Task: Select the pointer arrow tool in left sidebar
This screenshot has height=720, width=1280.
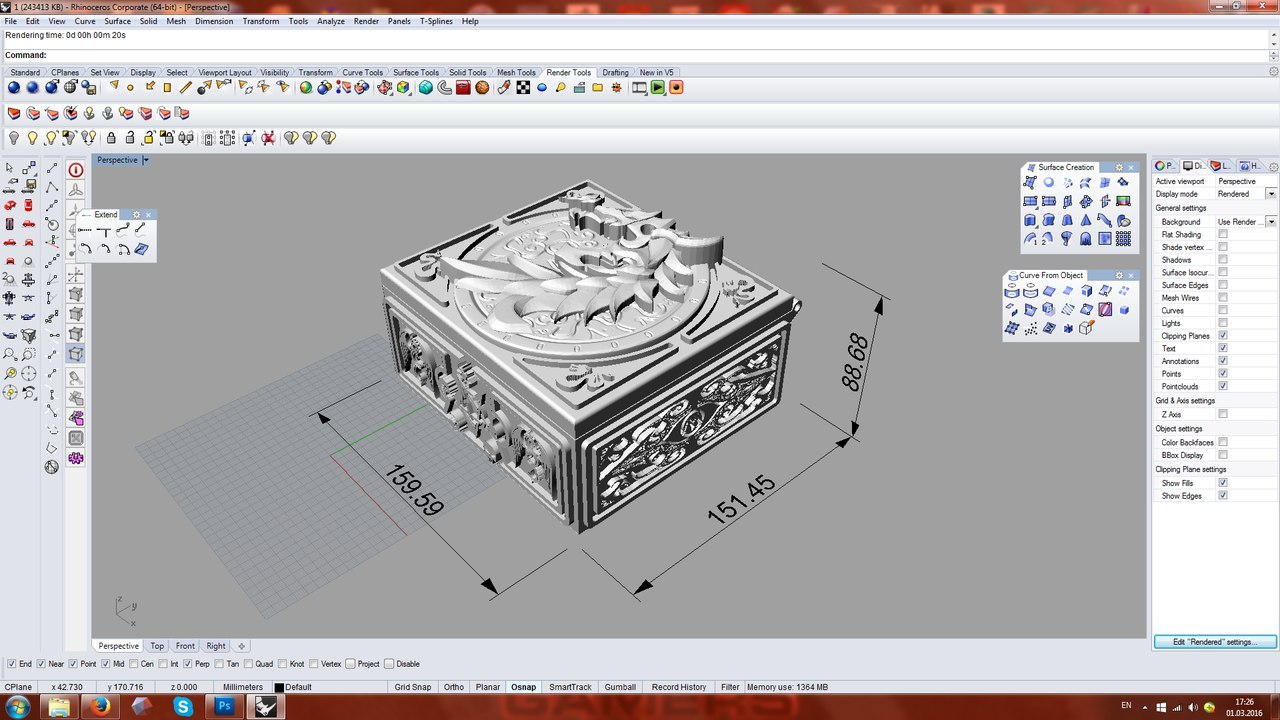Action: pyautogui.click(x=10, y=168)
